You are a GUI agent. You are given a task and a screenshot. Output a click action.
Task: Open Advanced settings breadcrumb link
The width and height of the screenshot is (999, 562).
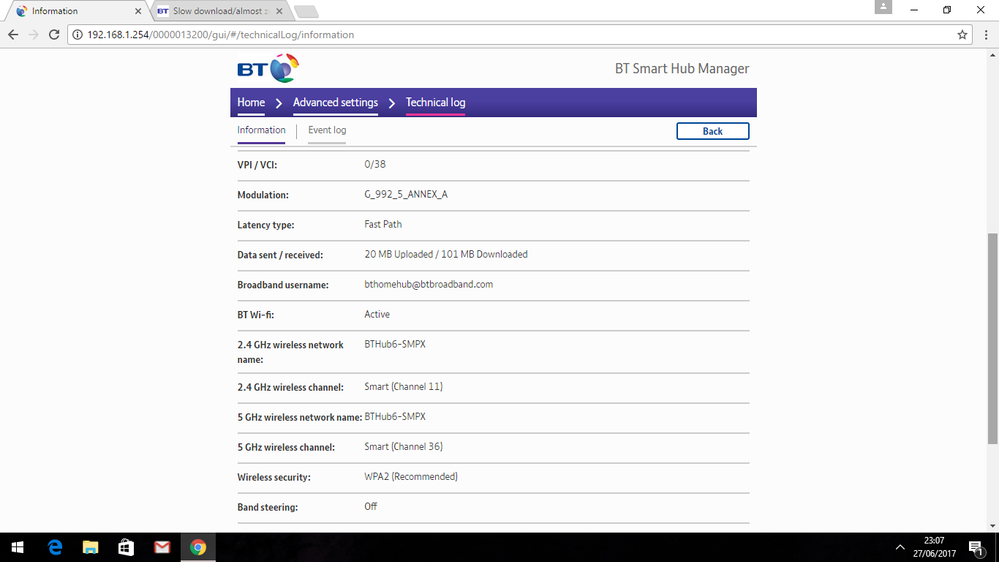tap(335, 103)
